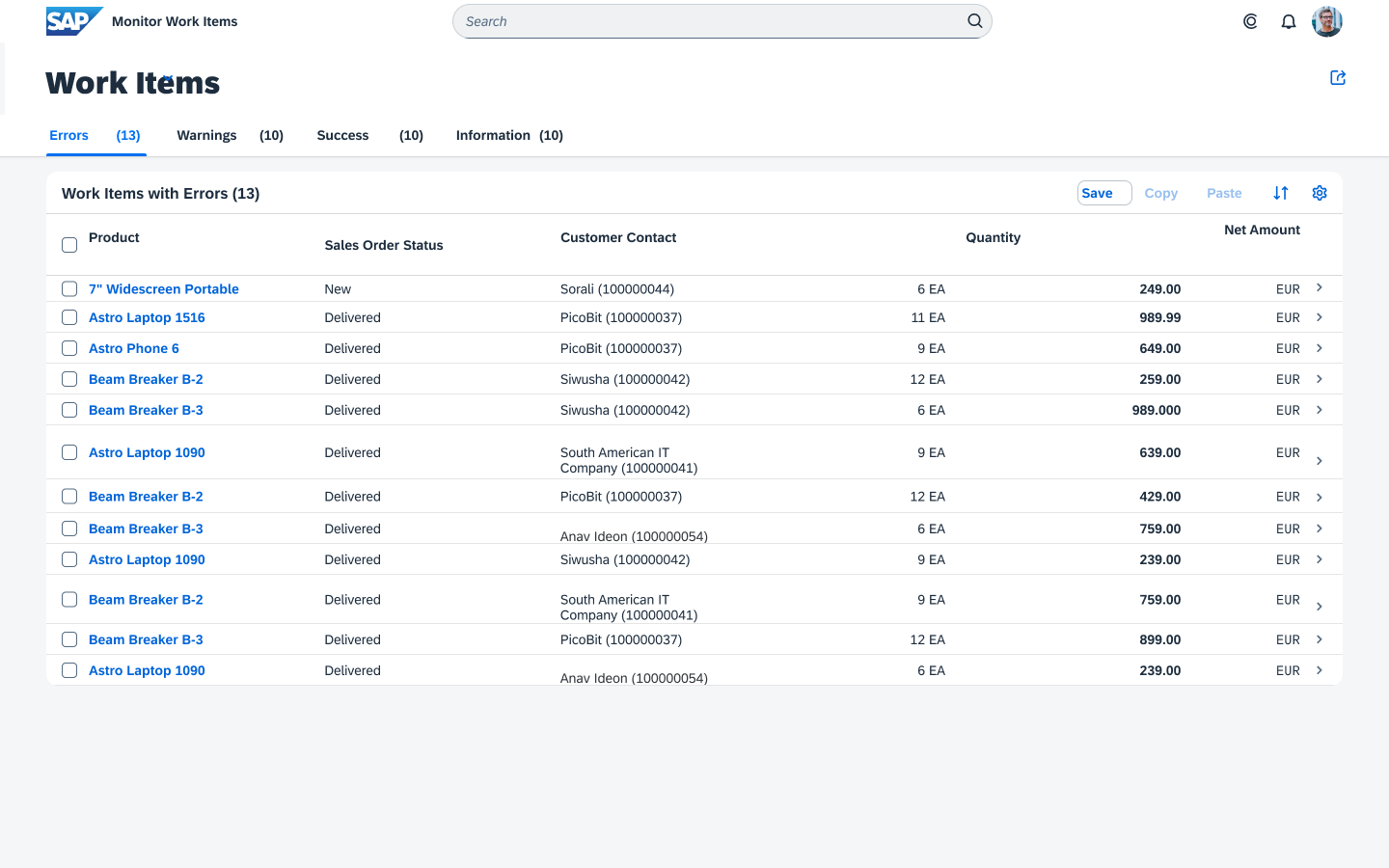Open the user profile avatar
The height and width of the screenshot is (868, 1389).
(x=1327, y=21)
